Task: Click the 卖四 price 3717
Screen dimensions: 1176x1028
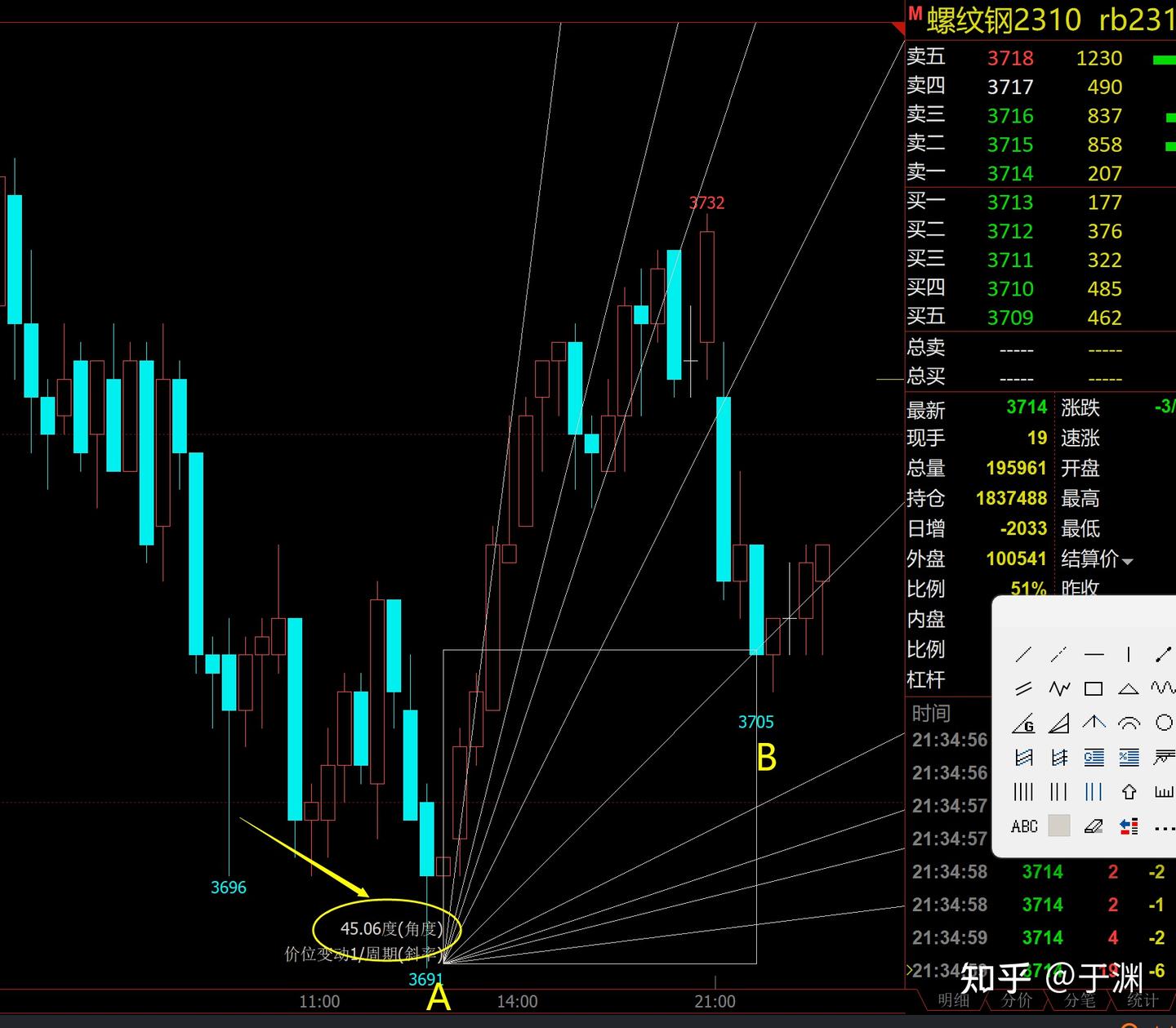Action: [1010, 87]
